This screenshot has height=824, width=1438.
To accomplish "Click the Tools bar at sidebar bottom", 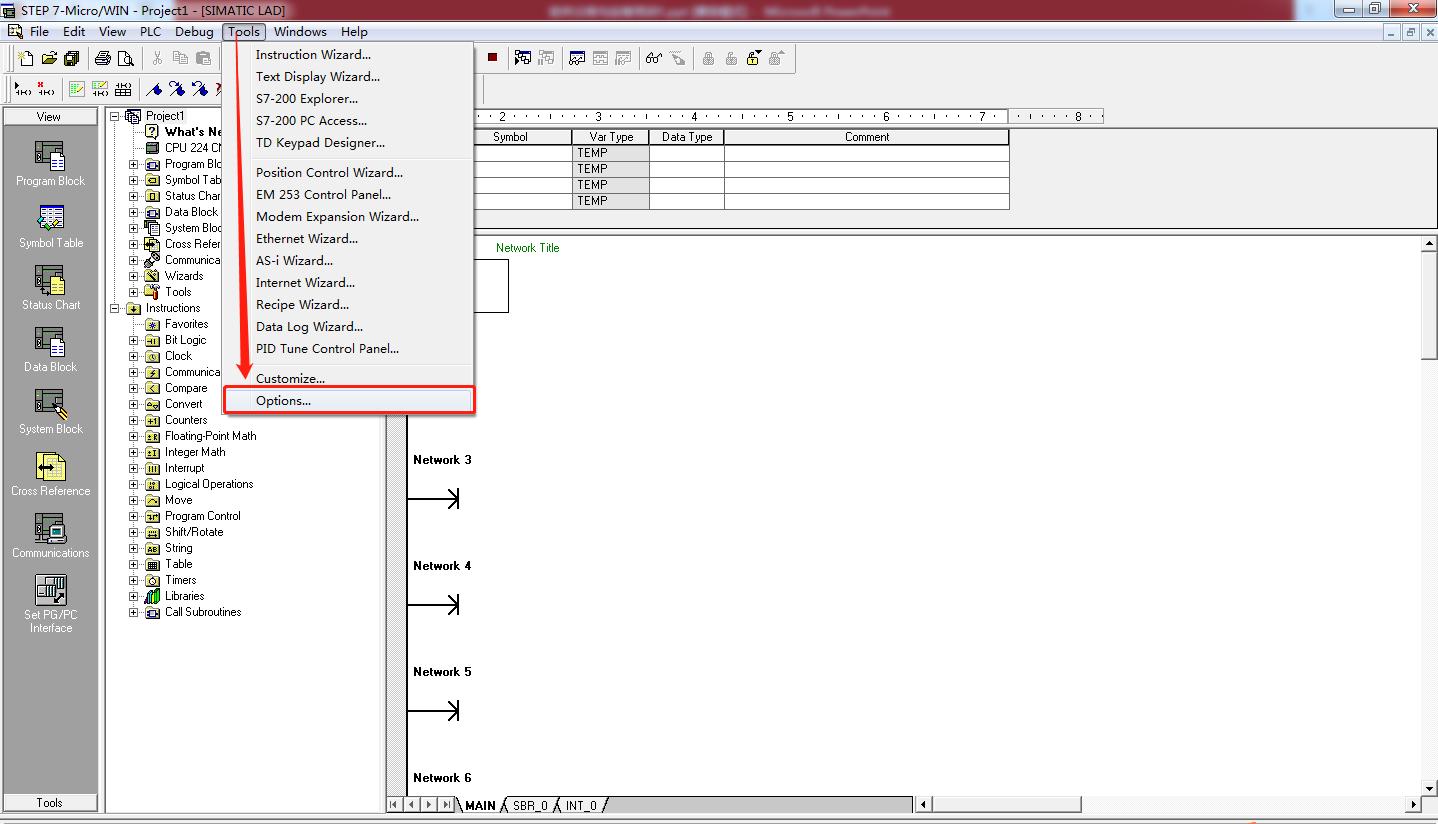I will pyautogui.click(x=50, y=802).
